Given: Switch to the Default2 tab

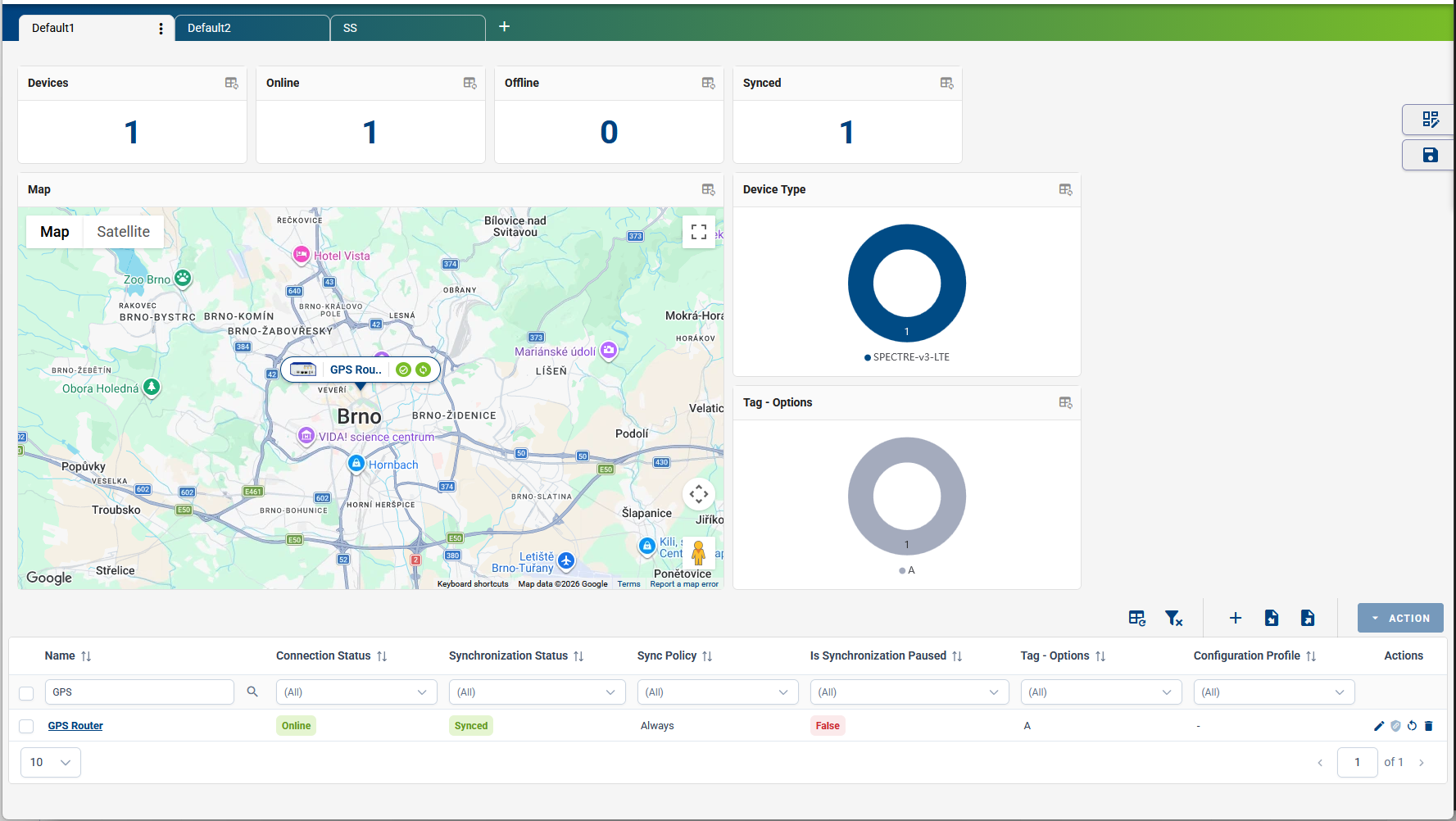Looking at the screenshot, I should pyautogui.click(x=252, y=28).
